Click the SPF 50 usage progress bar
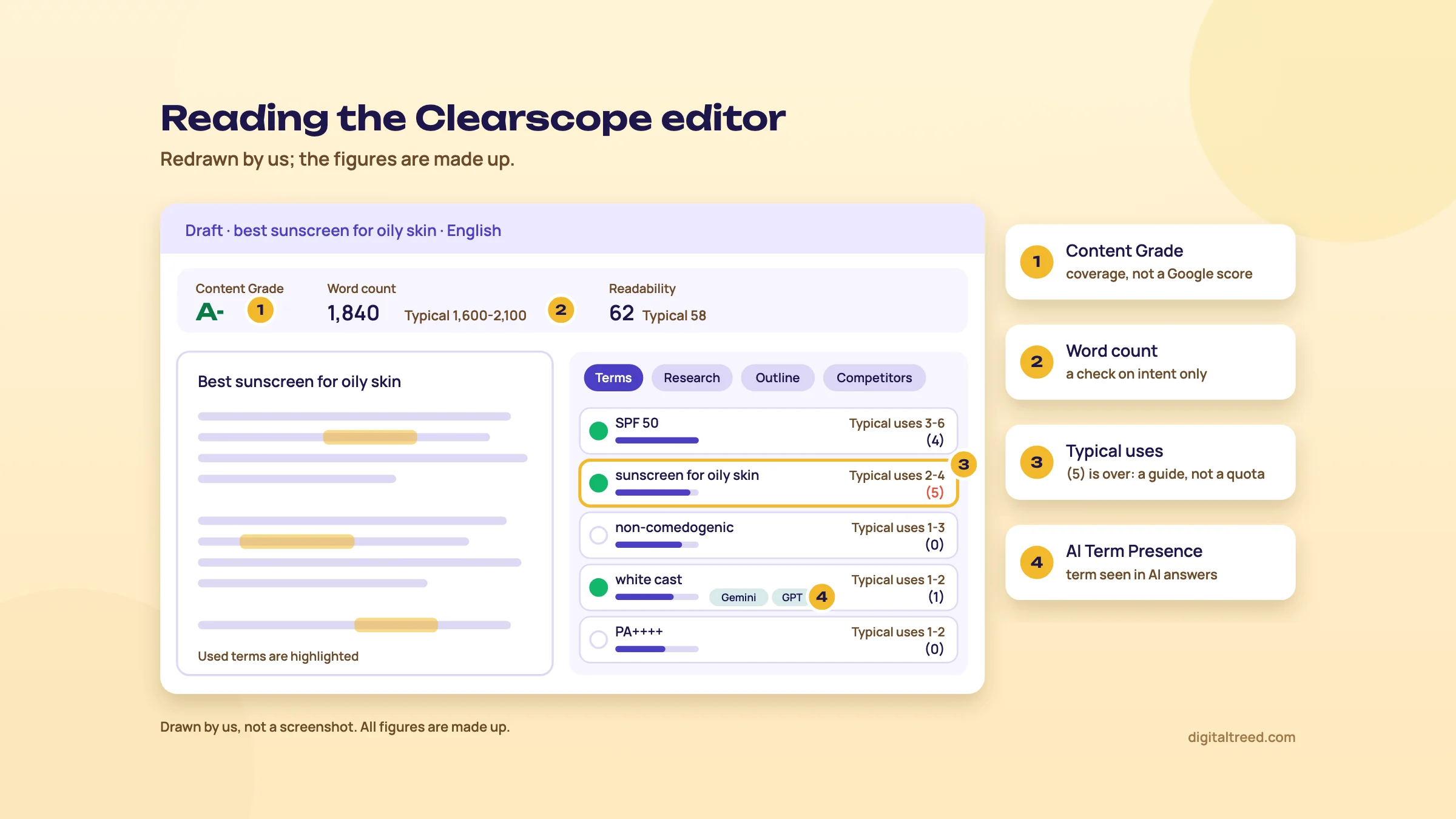The height and width of the screenshot is (819, 1456). click(x=657, y=440)
